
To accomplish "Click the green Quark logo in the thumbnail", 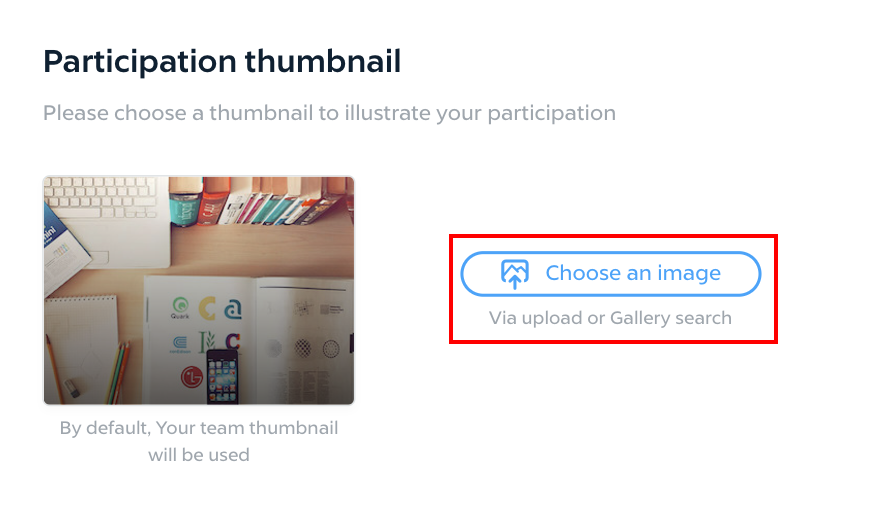I will pyautogui.click(x=180, y=307).
